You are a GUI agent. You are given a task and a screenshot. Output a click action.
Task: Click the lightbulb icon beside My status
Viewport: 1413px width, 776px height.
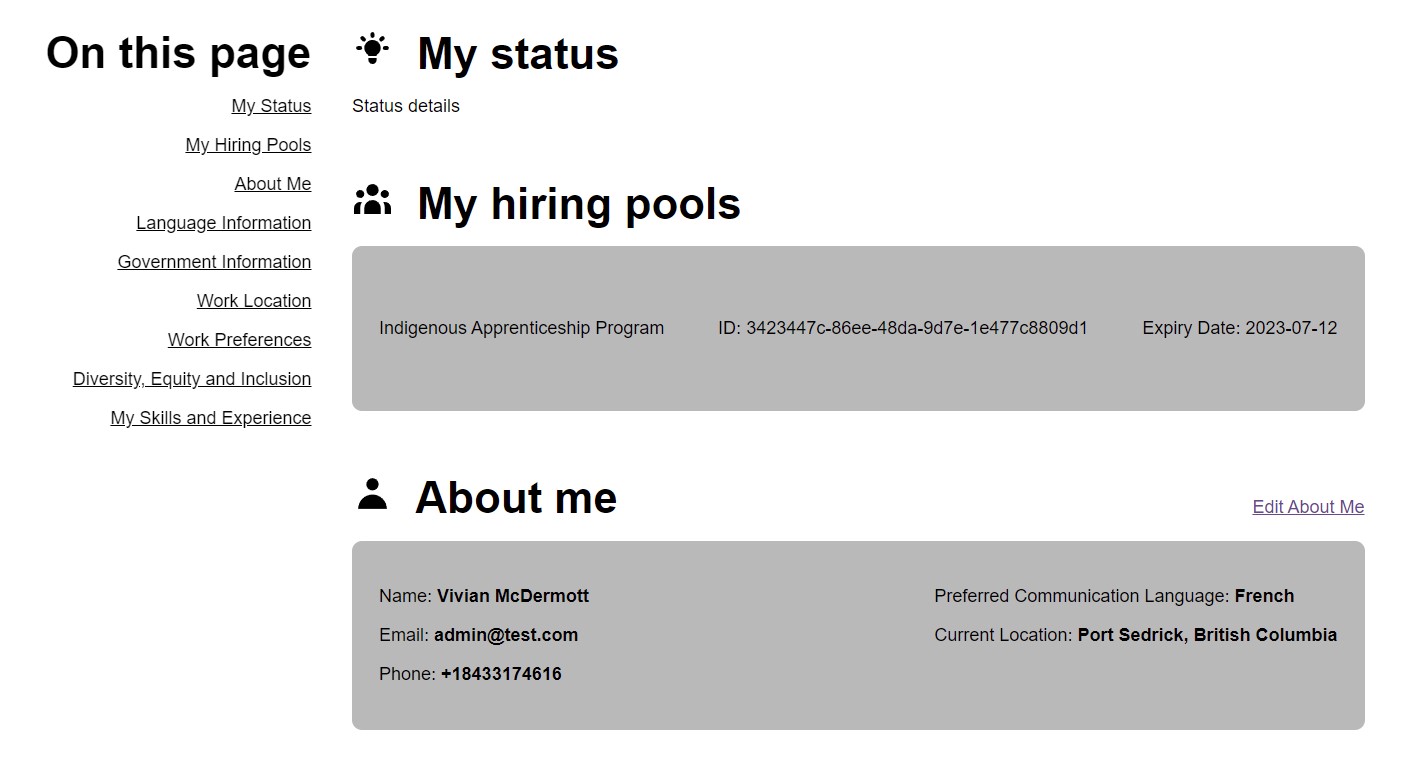pos(372,49)
